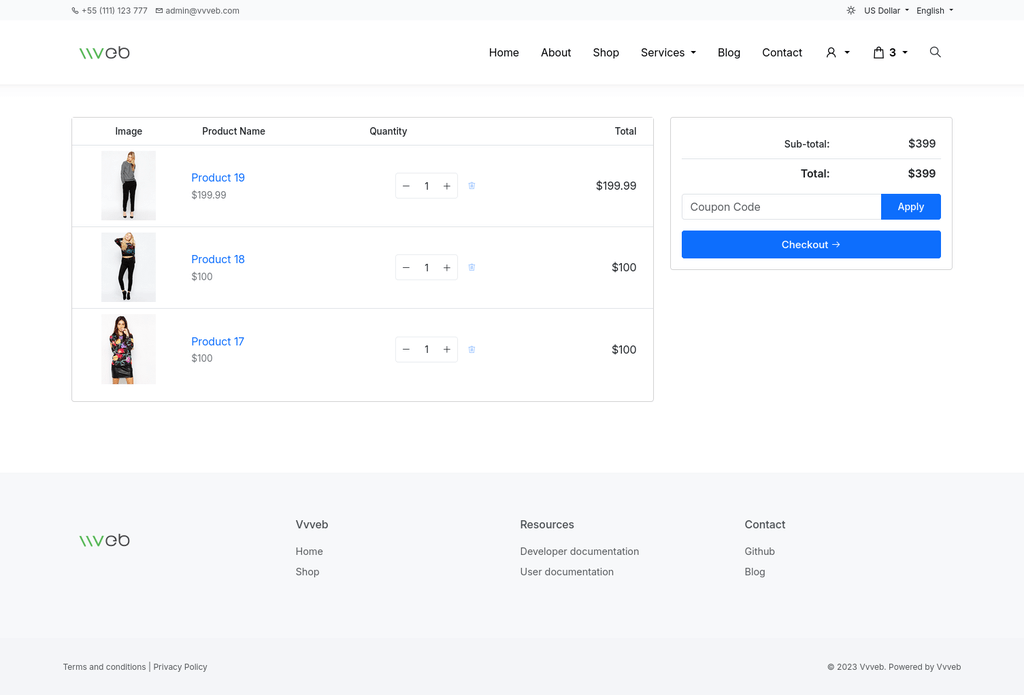Toggle the light/dark theme sun icon
Screen dimensions: 1024x695
[x=851, y=10]
